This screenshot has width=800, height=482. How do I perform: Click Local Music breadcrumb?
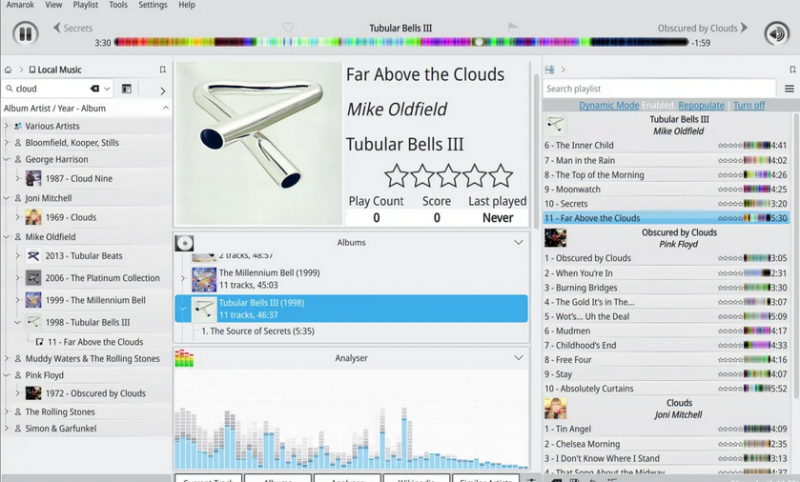[x=55, y=70]
